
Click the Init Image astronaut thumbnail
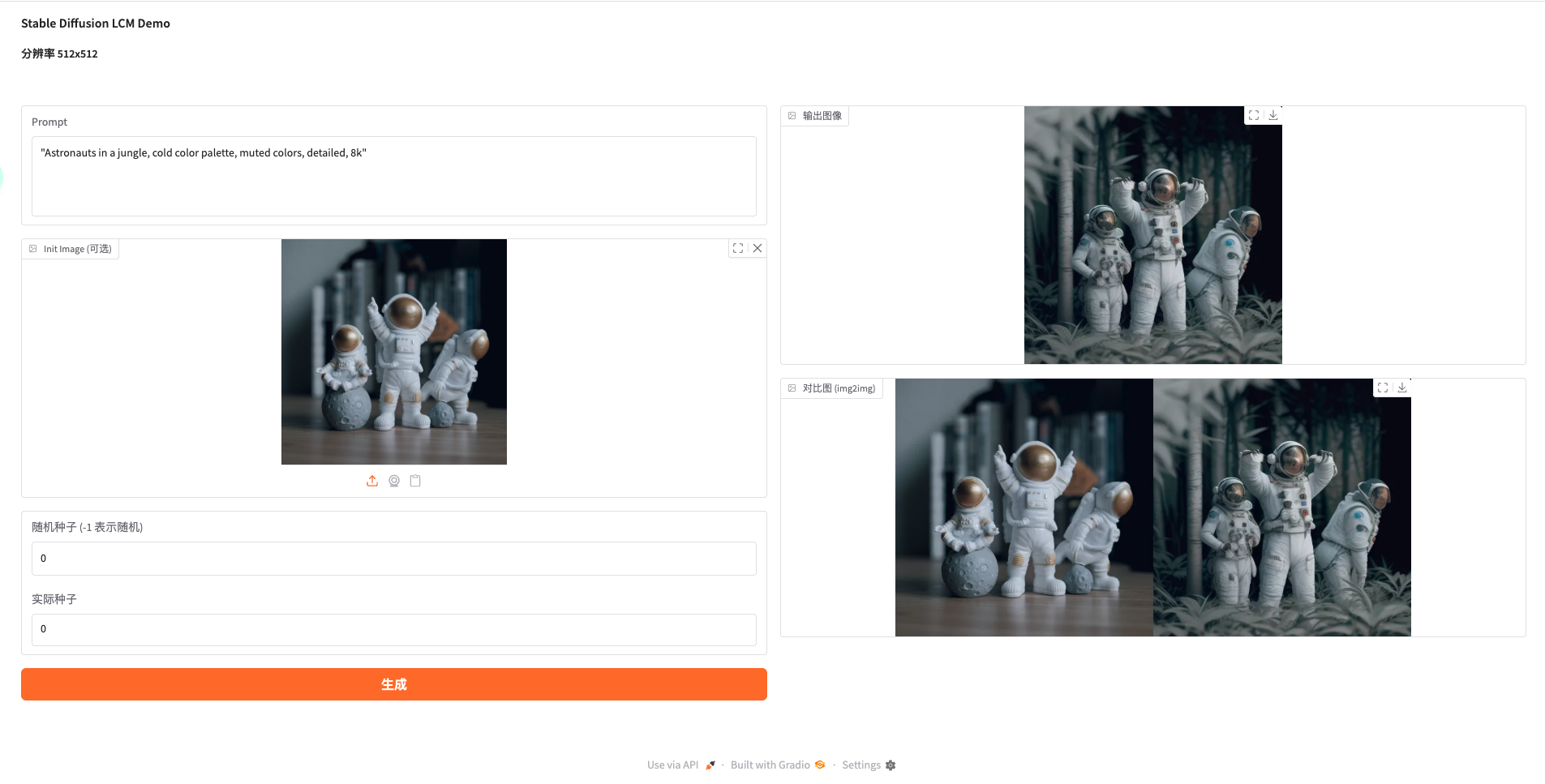[394, 352]
